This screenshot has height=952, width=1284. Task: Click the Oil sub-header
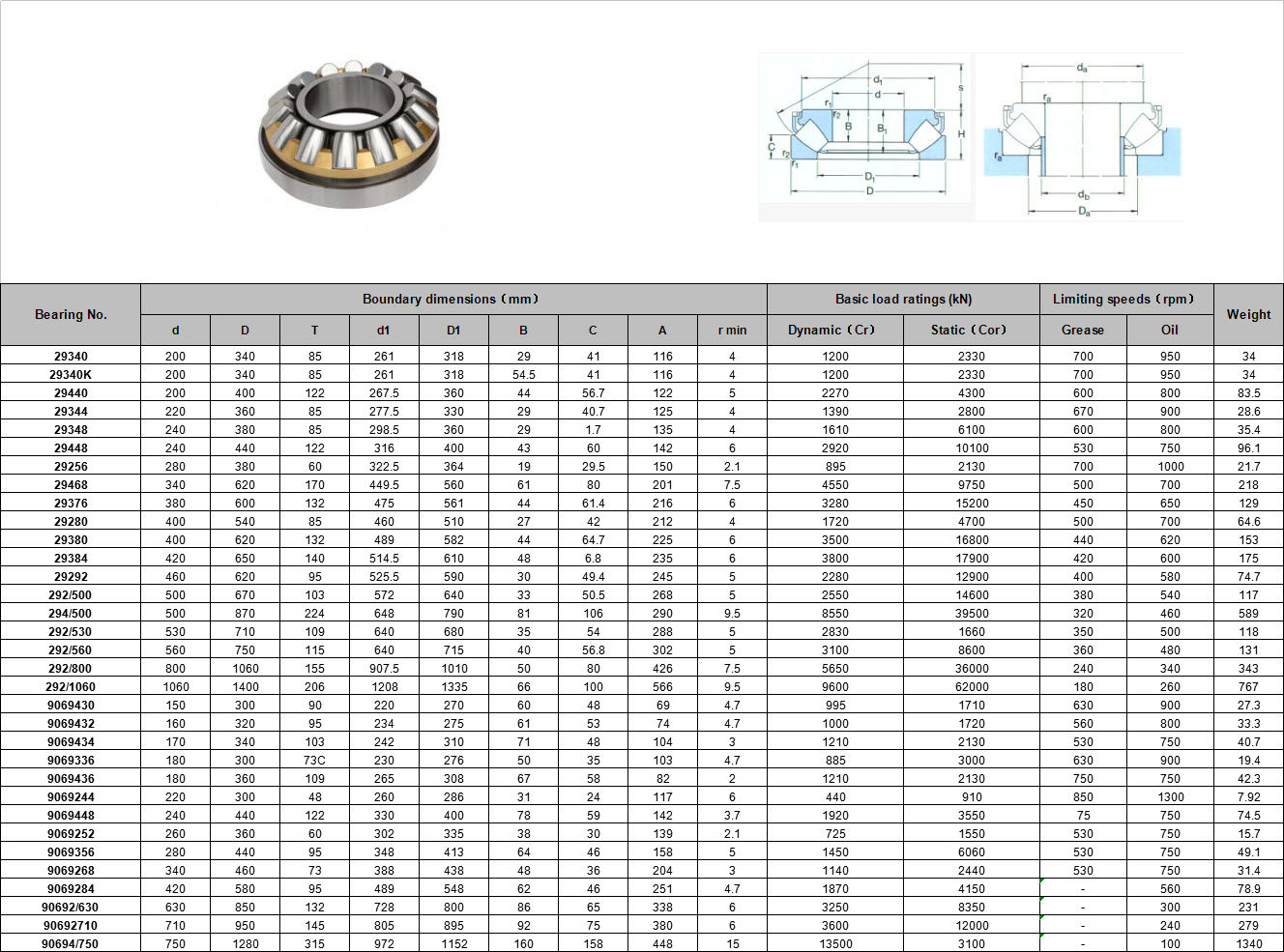(x=1170, y=330)
